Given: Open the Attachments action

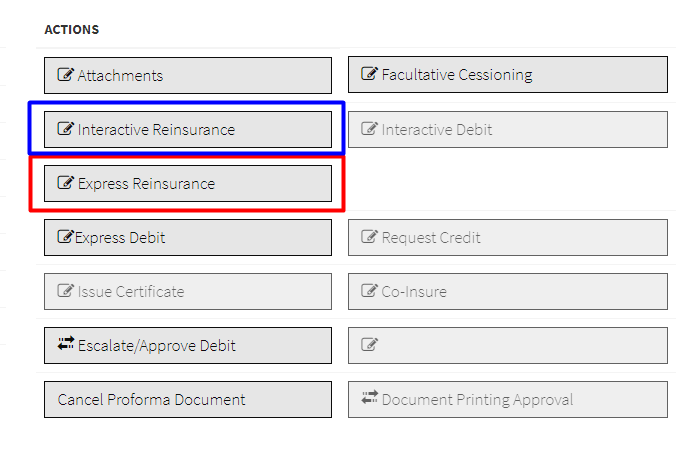Looking at the screenshot, I should click(188, 75).
